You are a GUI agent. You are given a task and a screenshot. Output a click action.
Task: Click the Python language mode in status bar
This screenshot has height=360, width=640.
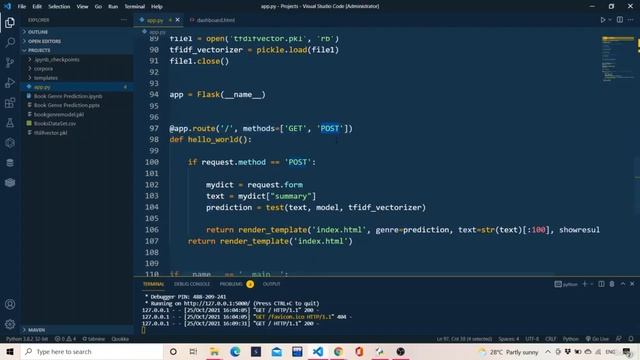tap(571, 339)
